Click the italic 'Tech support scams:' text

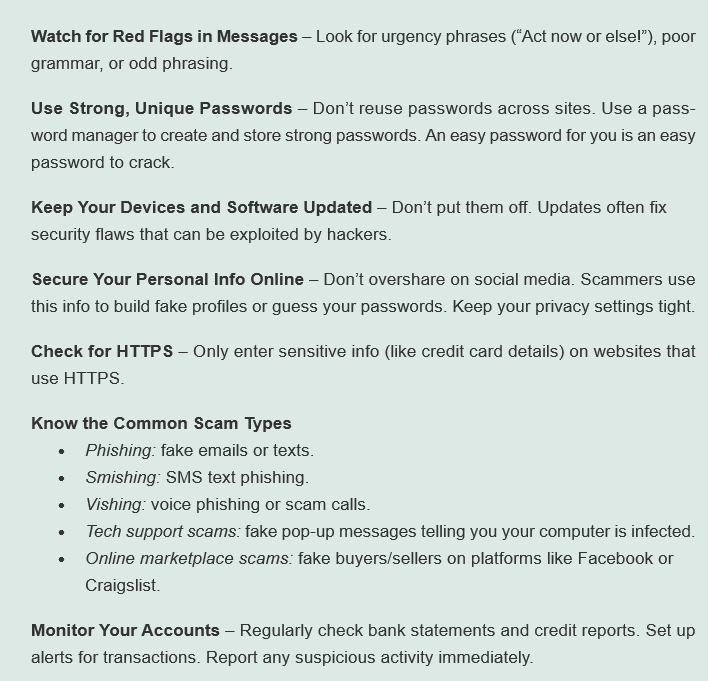[162, 531]
